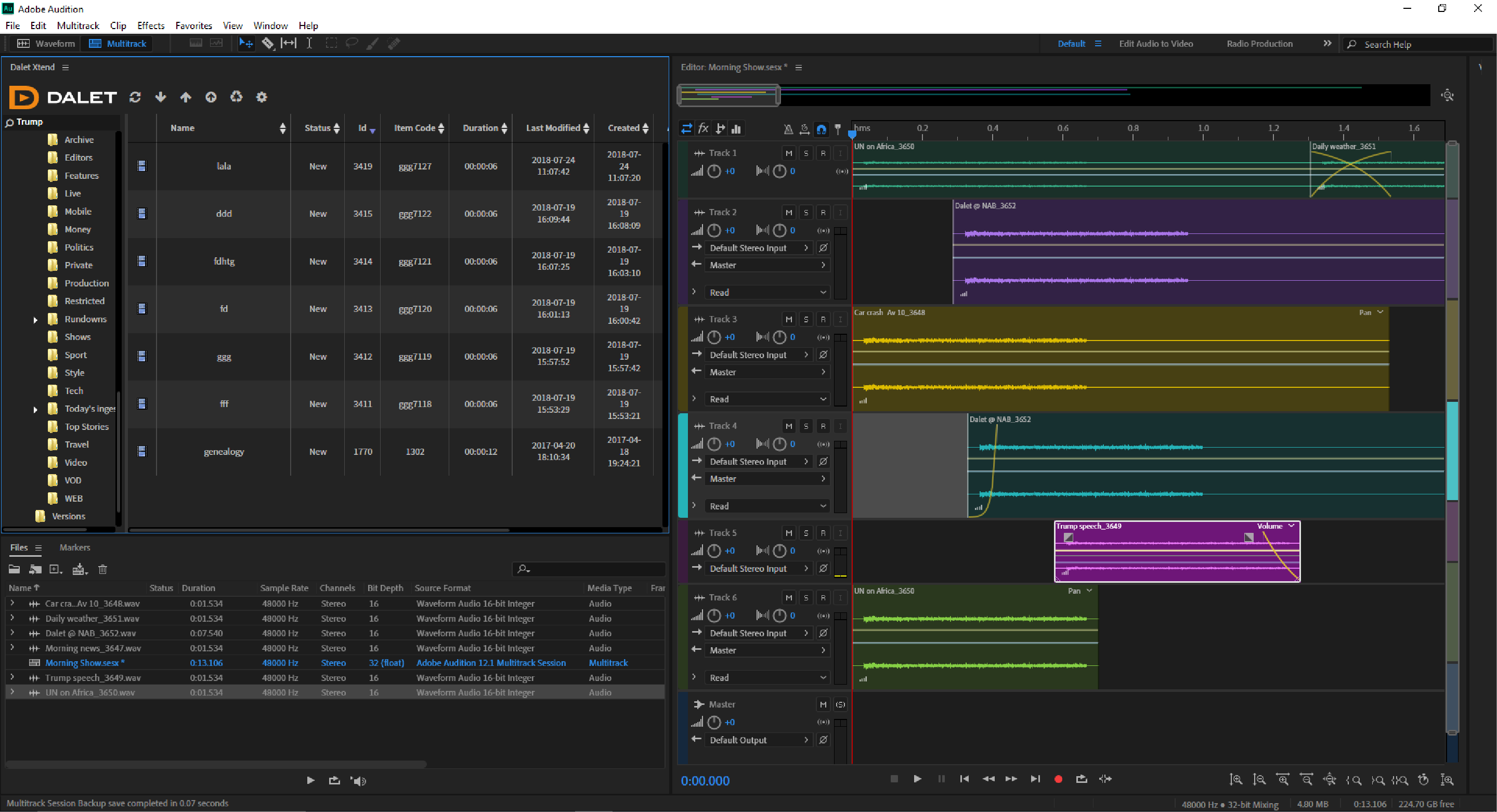
Task: Toggle the snapping magnet icon
Action: [x=821, y=129]
